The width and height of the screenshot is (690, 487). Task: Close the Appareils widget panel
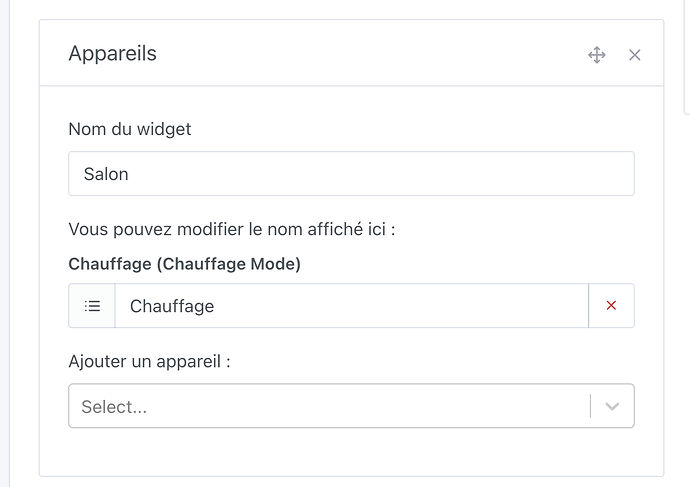635,55
